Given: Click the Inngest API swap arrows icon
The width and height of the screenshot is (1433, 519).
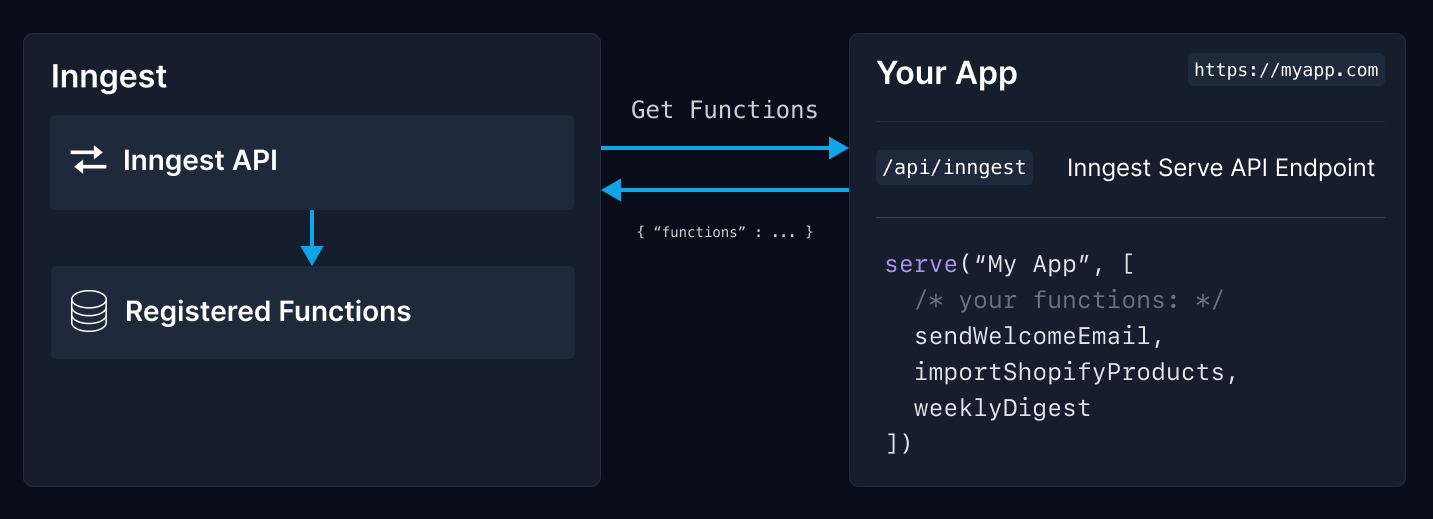Looking at the screenshot, I should [89, 160].
